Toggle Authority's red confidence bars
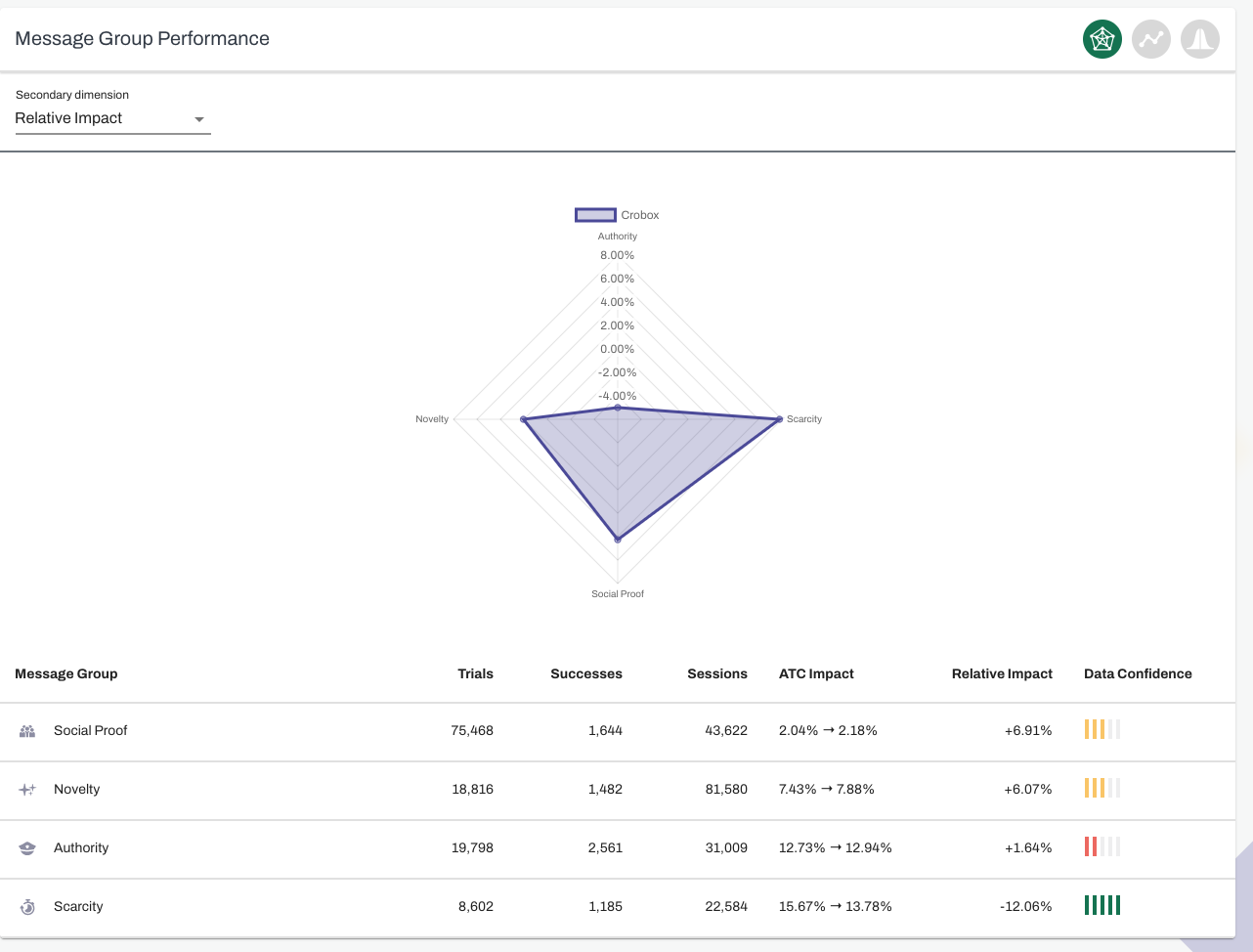This screenshot has width=1253, height=952. pyautogui.click(x=1102, y=846)
